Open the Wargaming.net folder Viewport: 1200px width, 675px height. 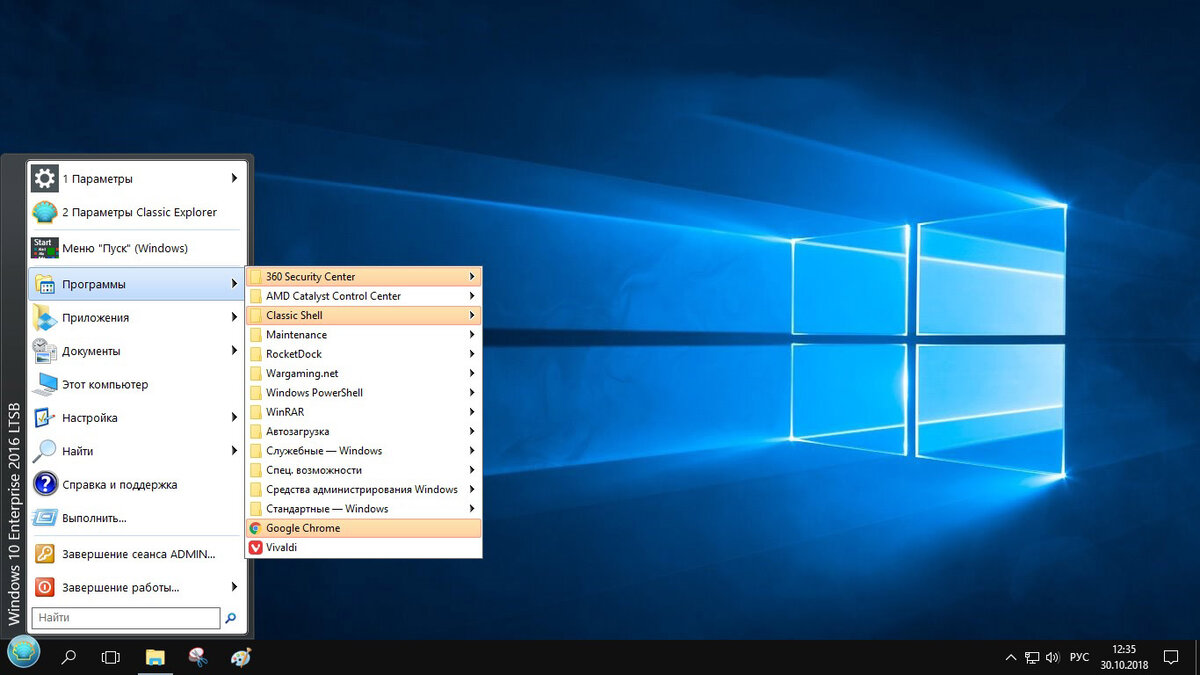point(364,373)
